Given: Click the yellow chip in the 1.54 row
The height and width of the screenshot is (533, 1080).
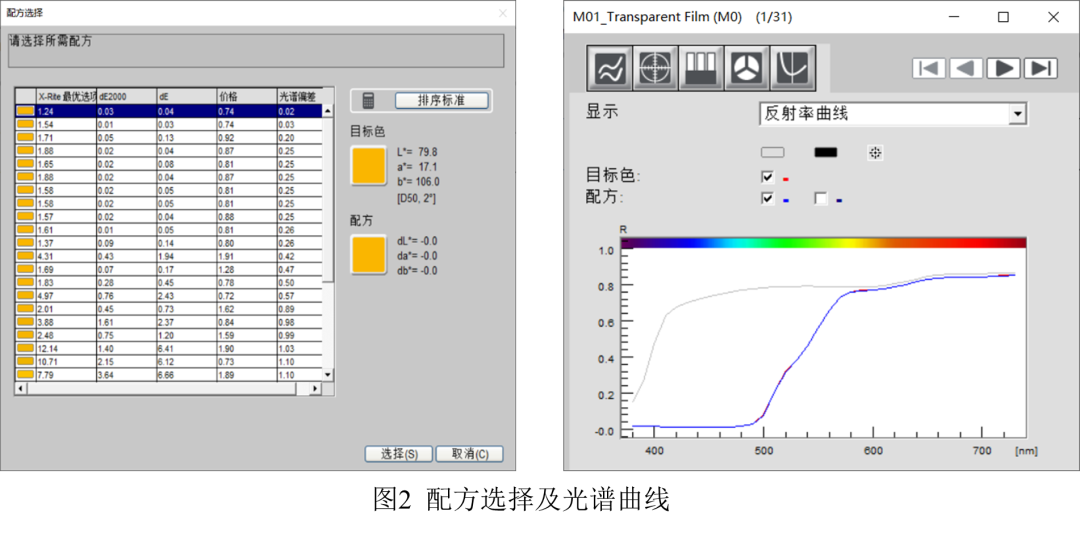Looking at the screenshot, I should tap(25, 123).
